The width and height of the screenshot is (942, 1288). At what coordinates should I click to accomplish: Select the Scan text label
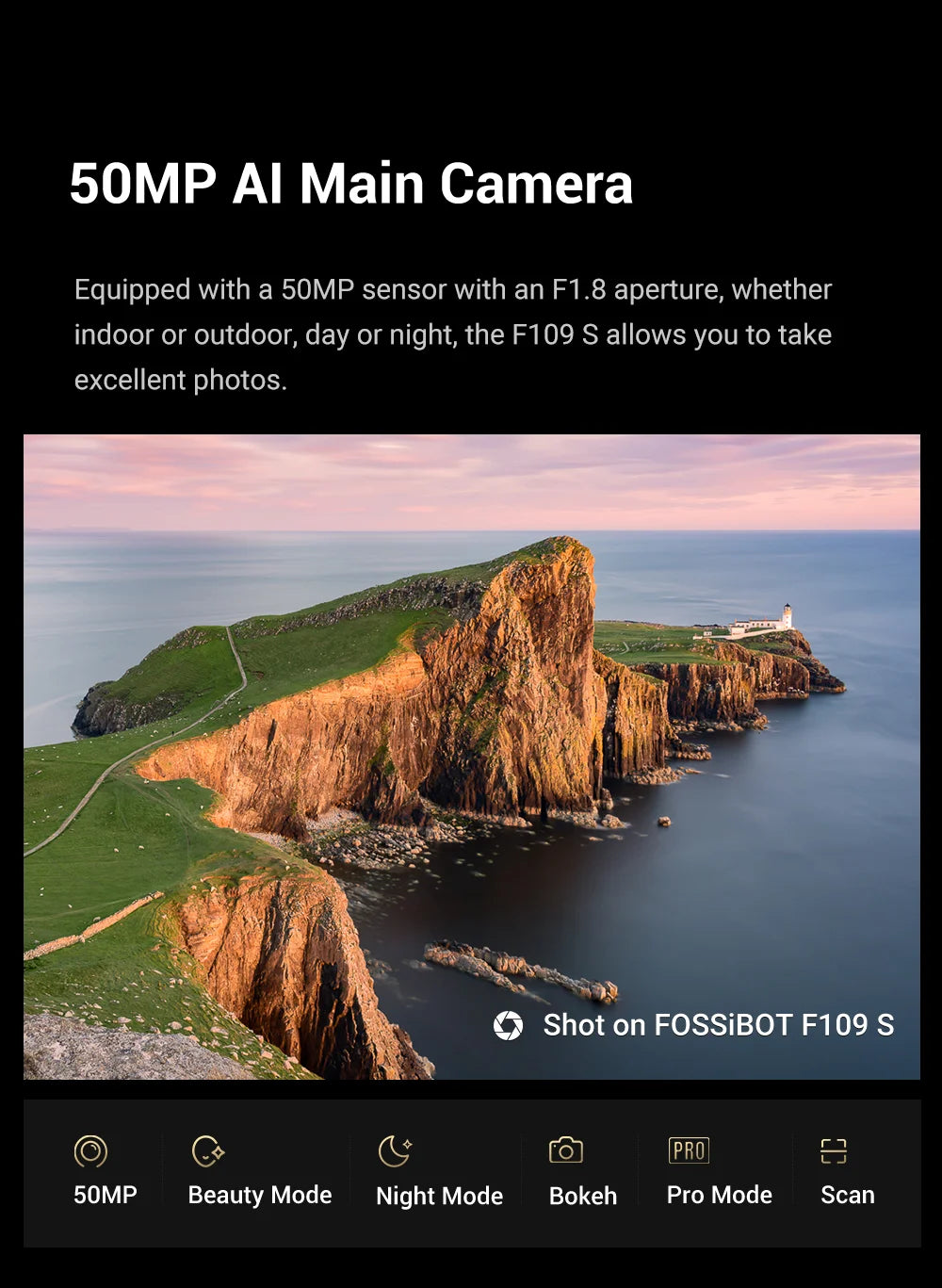pyautogui.click(x=848, y=1195)
